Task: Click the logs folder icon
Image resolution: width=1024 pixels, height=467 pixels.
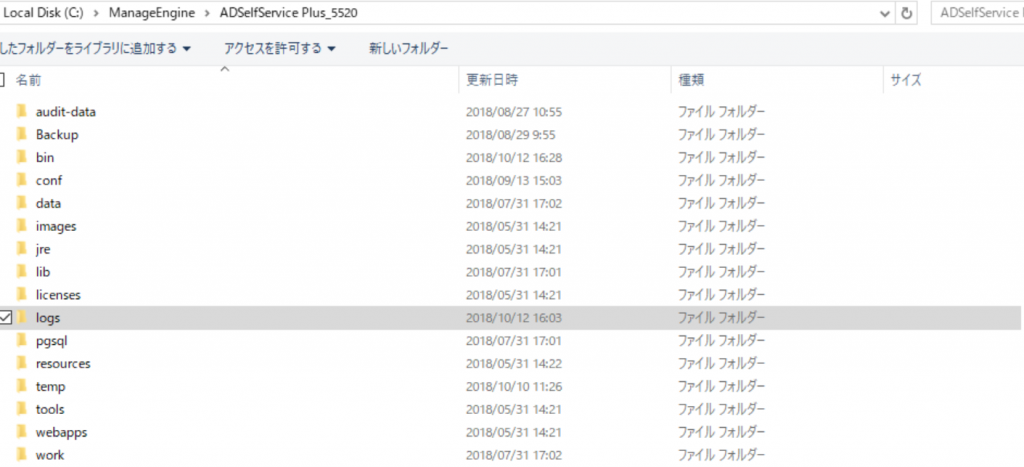Action: (22, 317)
